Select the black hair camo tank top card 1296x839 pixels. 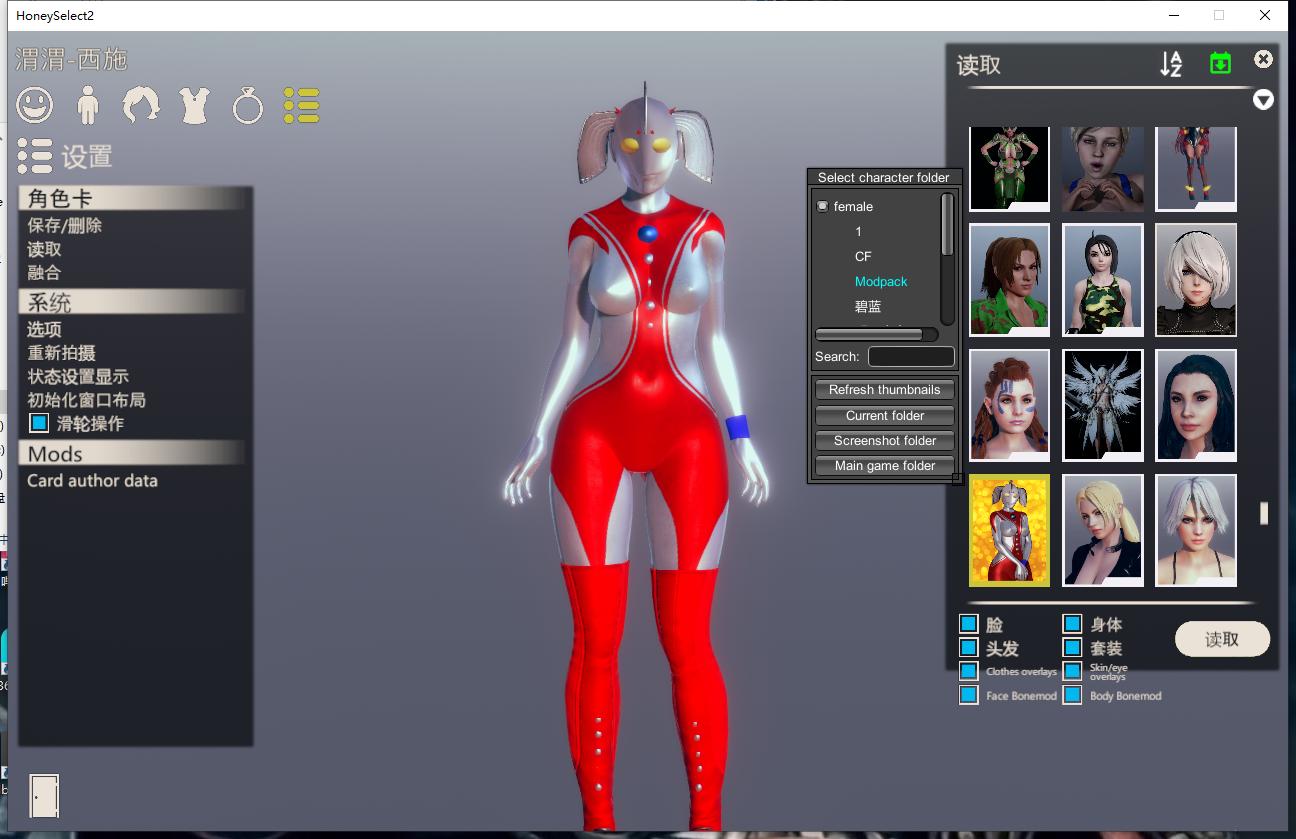click(x=1103, y=280)
